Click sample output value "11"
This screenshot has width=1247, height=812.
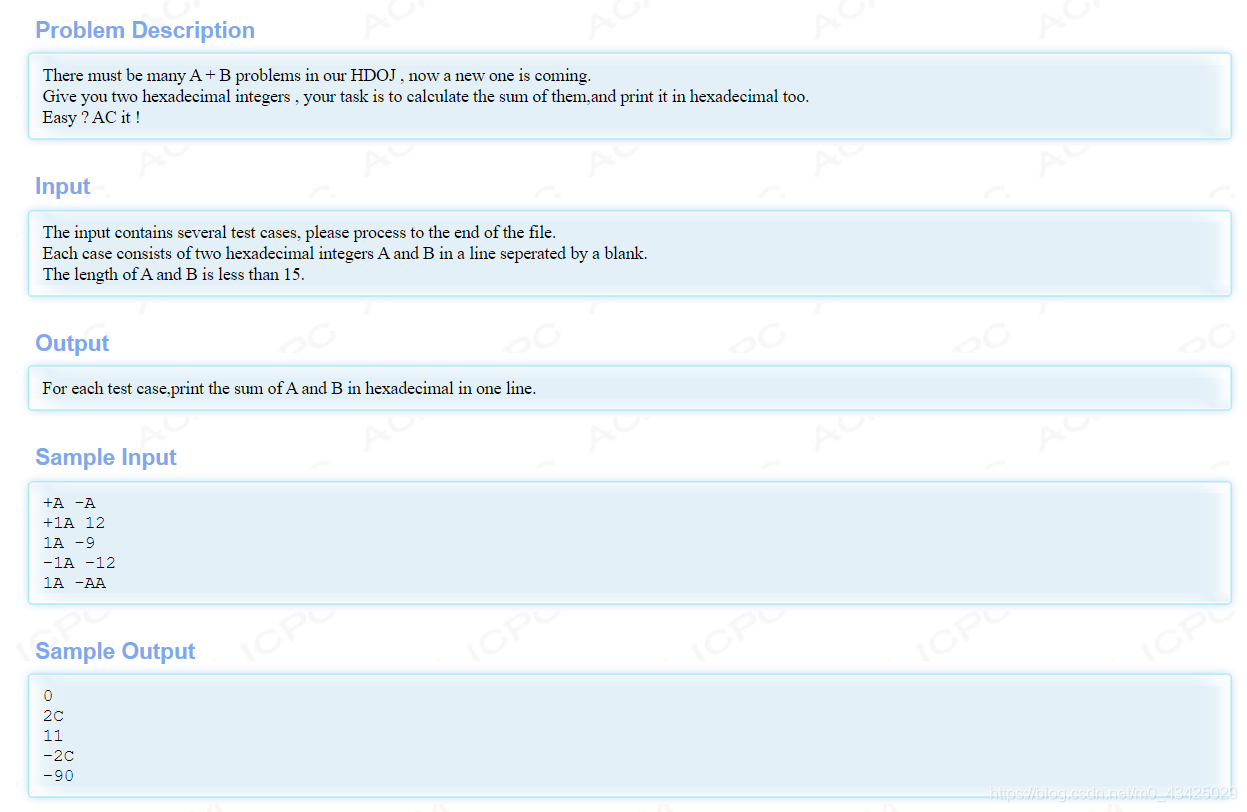[x=53, y=736]
